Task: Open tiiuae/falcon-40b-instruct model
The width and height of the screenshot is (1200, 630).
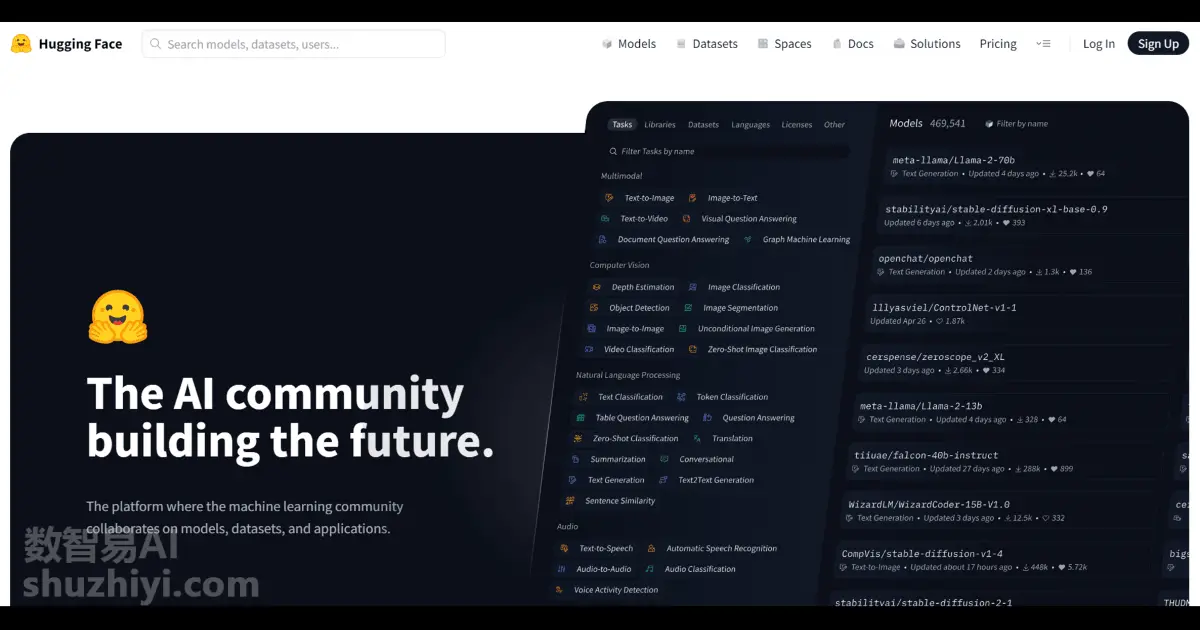Action: click(x=926, y=455)
